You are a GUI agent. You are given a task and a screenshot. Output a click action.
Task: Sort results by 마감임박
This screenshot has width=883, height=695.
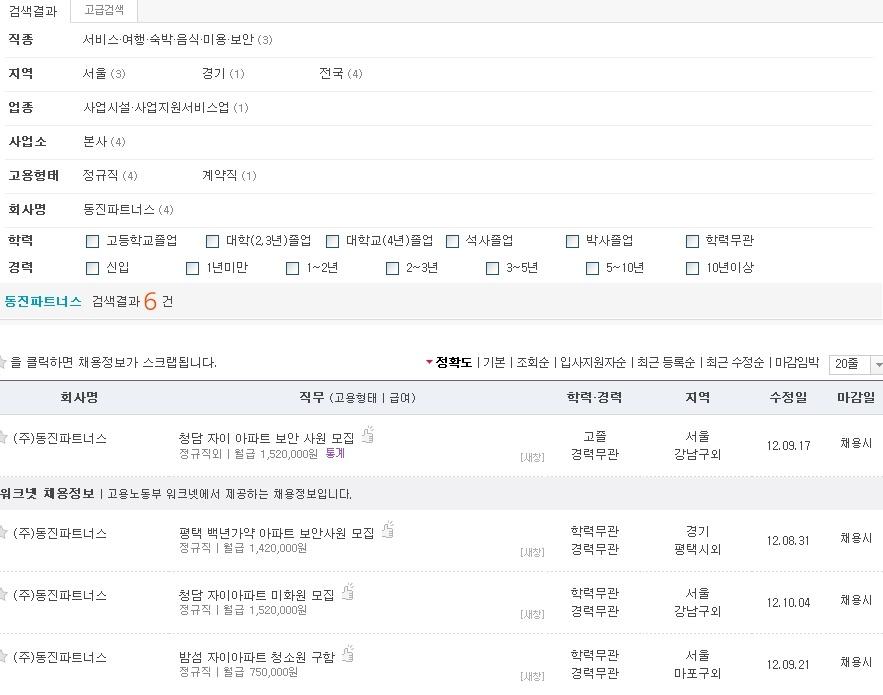pyautogui.click(x=797, y=362)
